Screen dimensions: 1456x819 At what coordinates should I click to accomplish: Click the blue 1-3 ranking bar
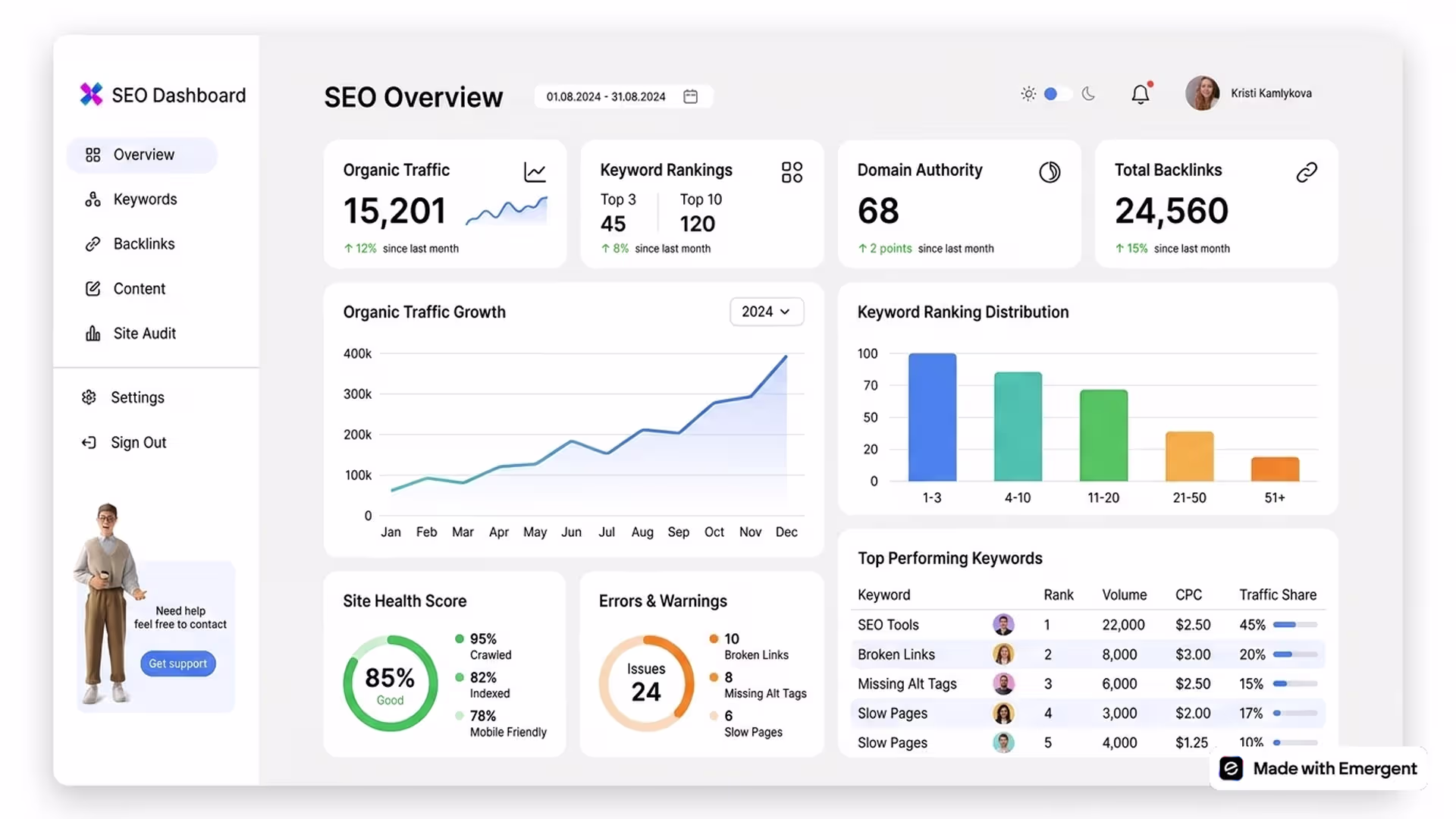[932, 417]
